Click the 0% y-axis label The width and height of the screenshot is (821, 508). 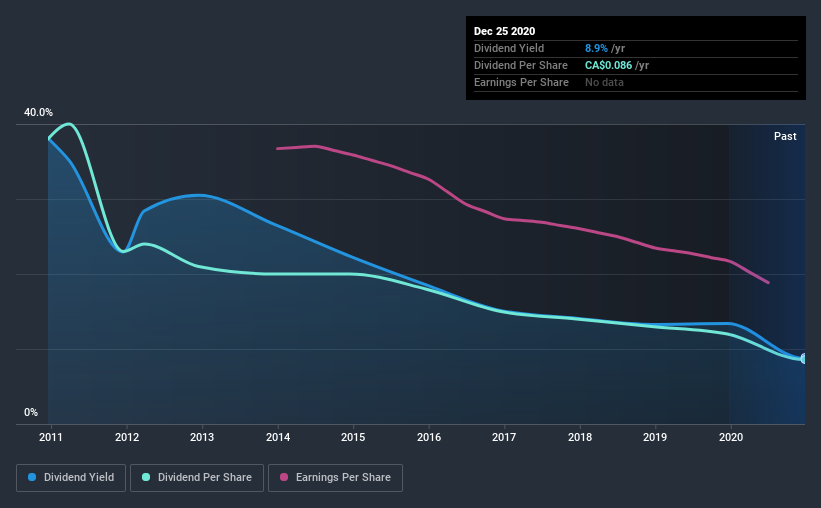coord(31,413)
